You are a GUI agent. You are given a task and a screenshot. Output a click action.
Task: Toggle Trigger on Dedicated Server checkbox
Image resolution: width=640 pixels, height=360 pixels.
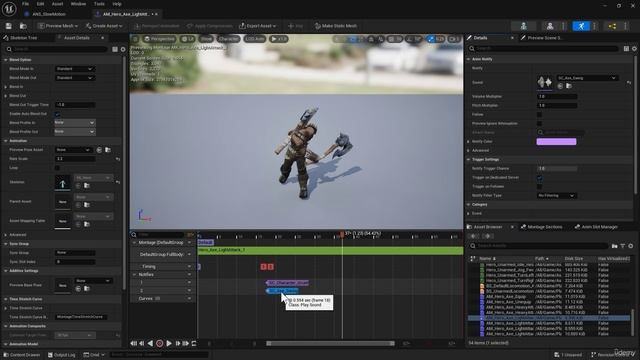(x=539, y=178)
